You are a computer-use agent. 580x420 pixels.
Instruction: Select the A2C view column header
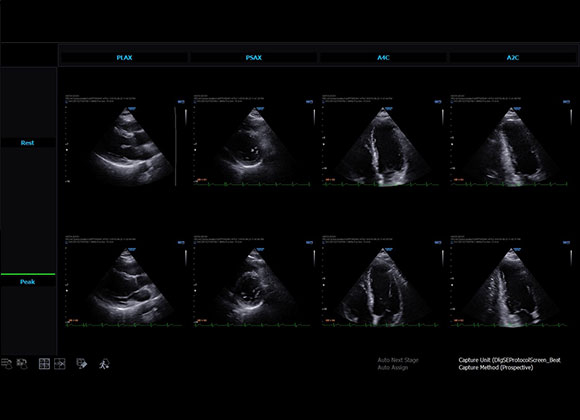pos(513,58)
